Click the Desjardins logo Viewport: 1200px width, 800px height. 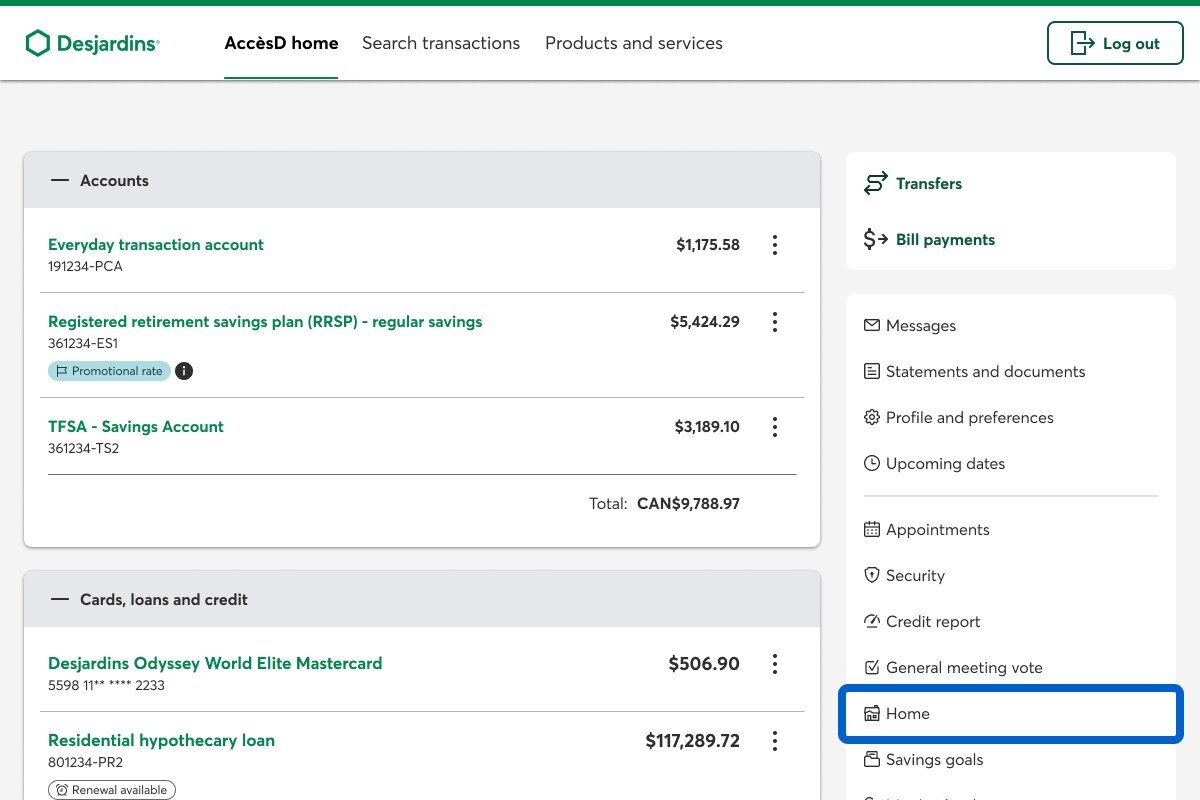pos(92,43)
